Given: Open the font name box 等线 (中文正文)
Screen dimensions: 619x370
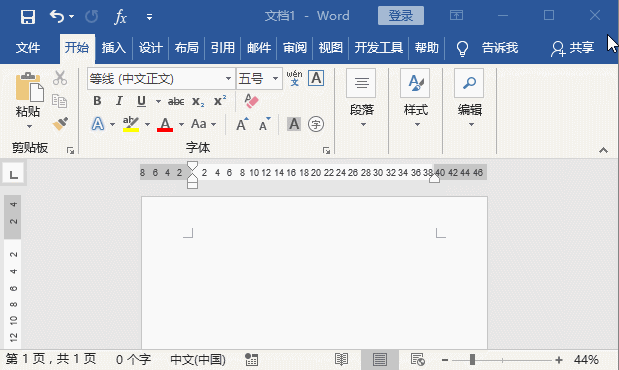Looking at the screenshot, I should pyautogui.click(x=161, y=79).
